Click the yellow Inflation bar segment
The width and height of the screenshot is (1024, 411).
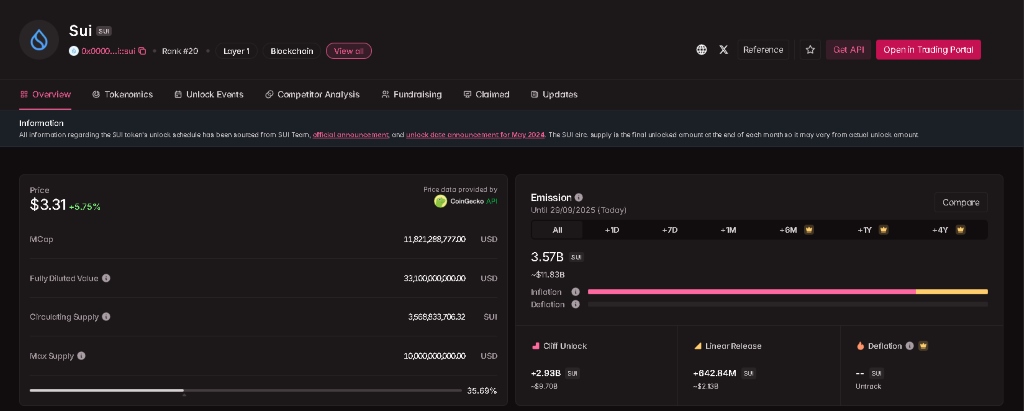[x=952, y=291]
